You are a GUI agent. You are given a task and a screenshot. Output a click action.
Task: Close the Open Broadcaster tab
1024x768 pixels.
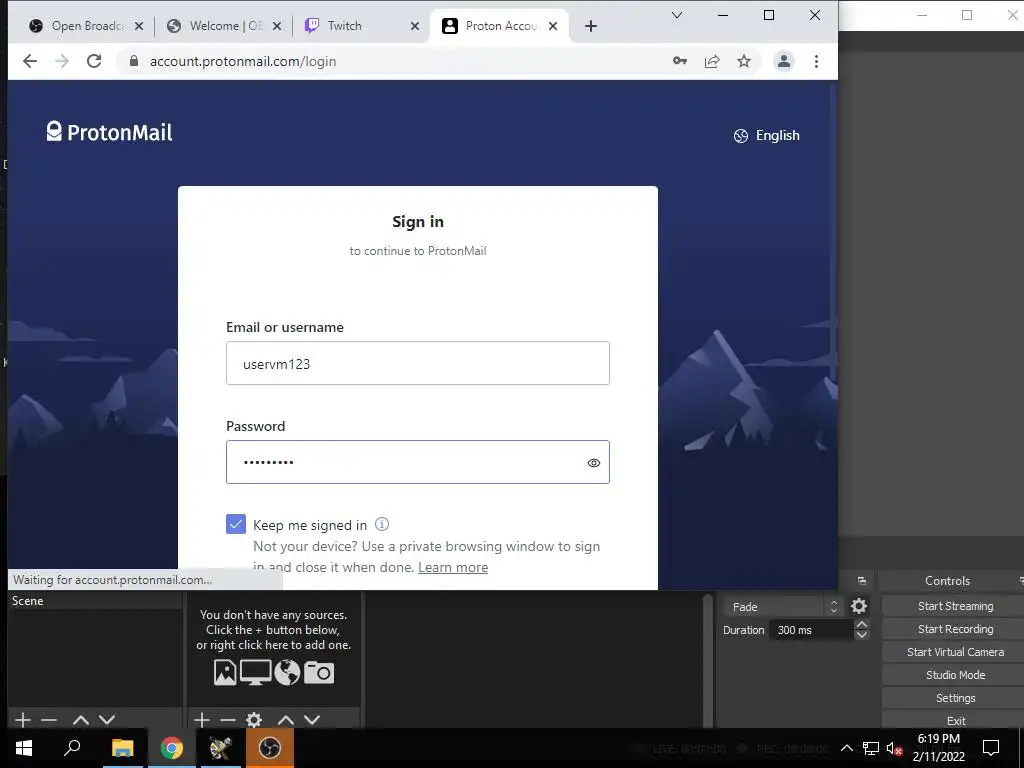[x=139, y=26]
